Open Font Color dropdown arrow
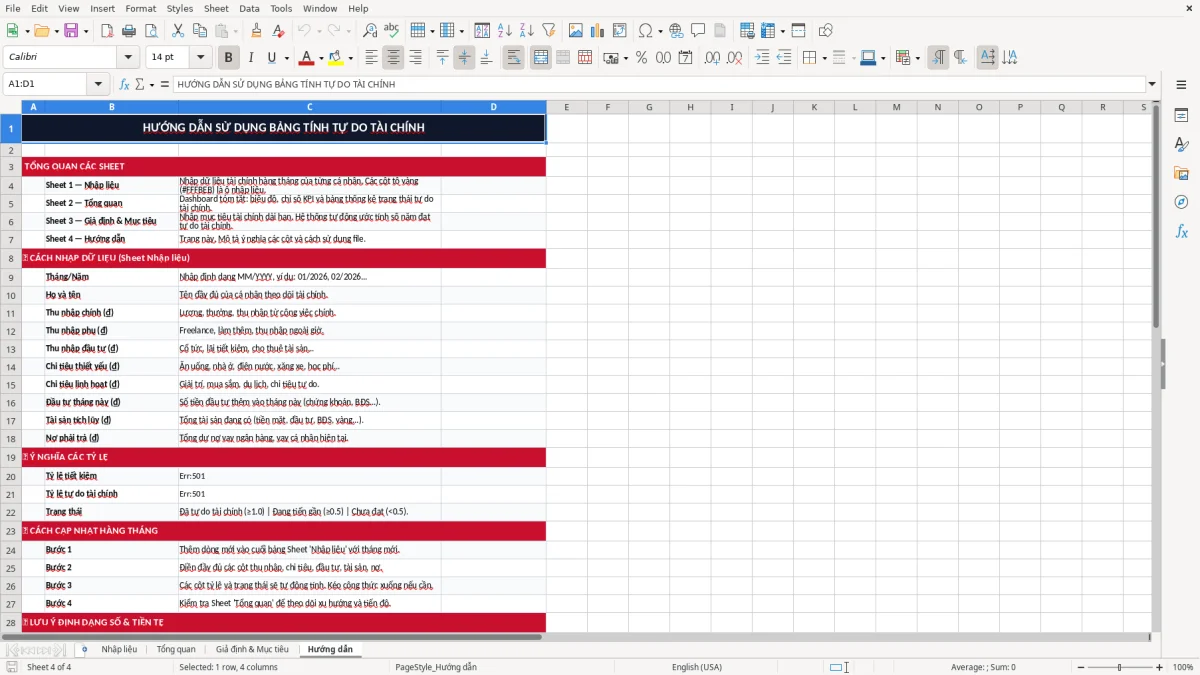The height and width of the screenshot is (675, 1200). (321, 58)
